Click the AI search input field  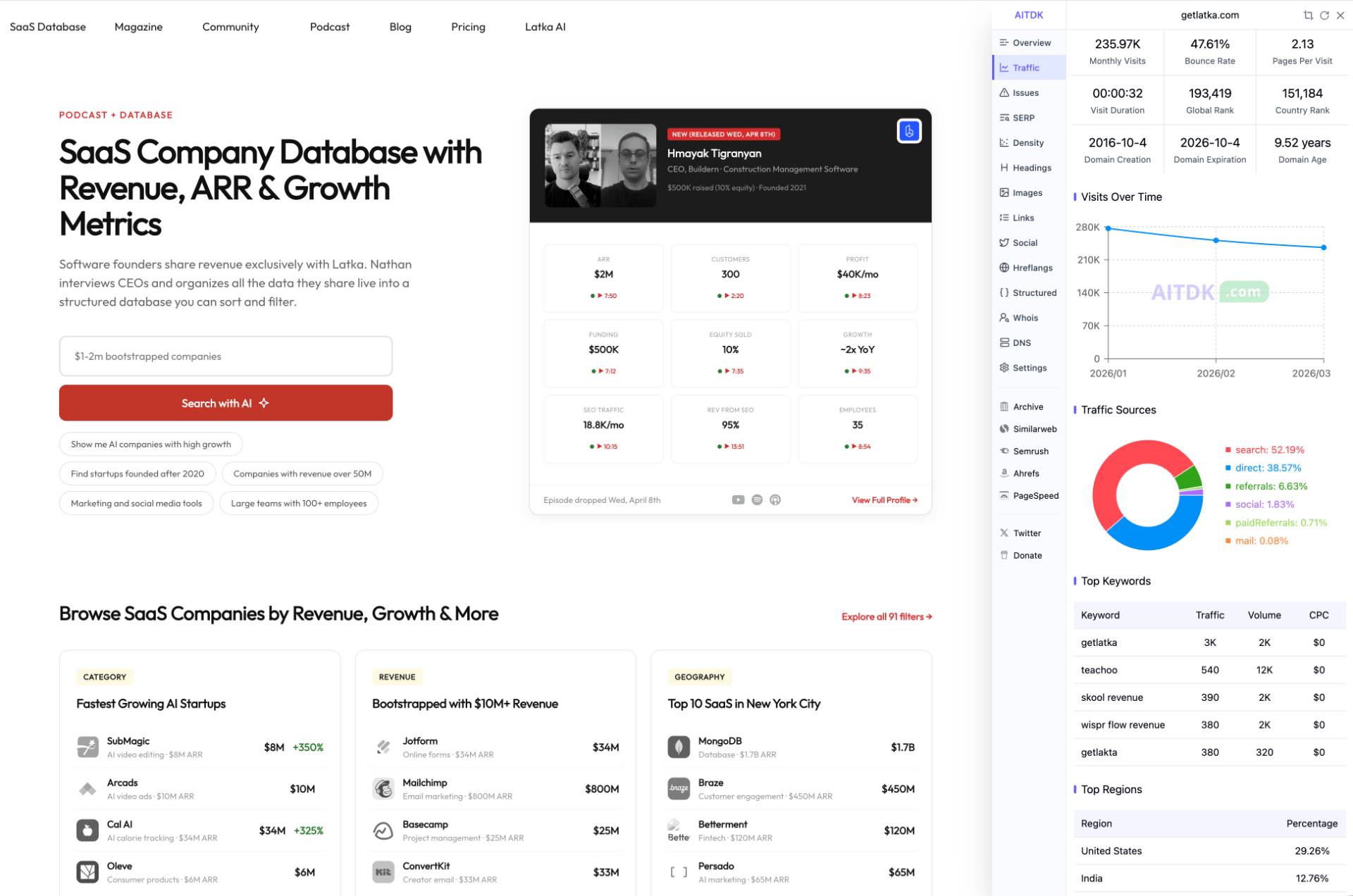click(x=225, y=356)
